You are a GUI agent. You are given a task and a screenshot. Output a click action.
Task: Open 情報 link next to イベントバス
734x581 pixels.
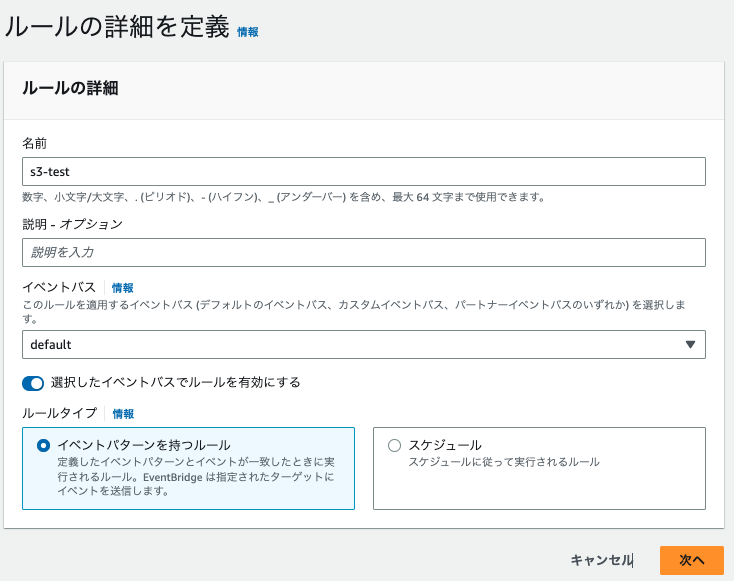tap(123, 287)
